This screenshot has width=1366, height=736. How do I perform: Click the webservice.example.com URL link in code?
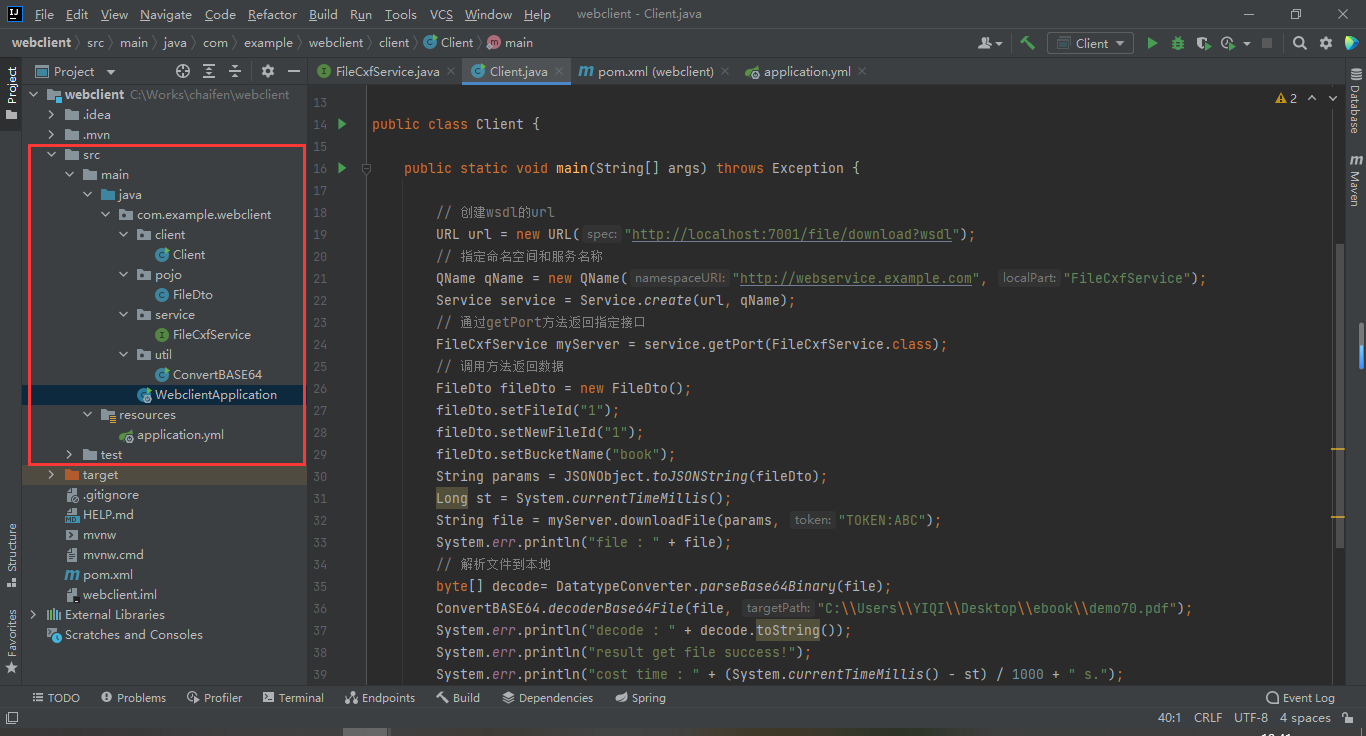point(856,278)
